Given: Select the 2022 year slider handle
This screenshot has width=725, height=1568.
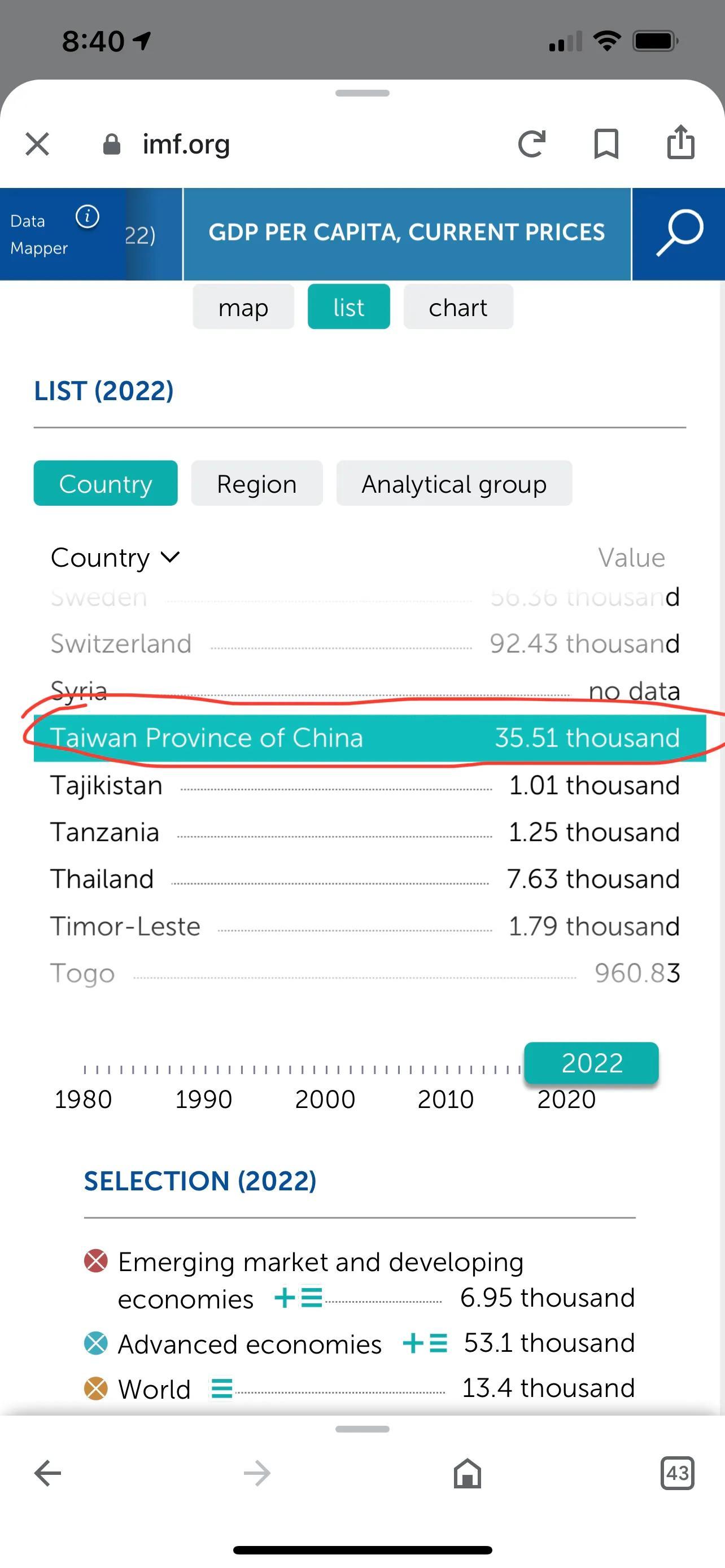Looking at the screenshot, I should point(591,1063).
